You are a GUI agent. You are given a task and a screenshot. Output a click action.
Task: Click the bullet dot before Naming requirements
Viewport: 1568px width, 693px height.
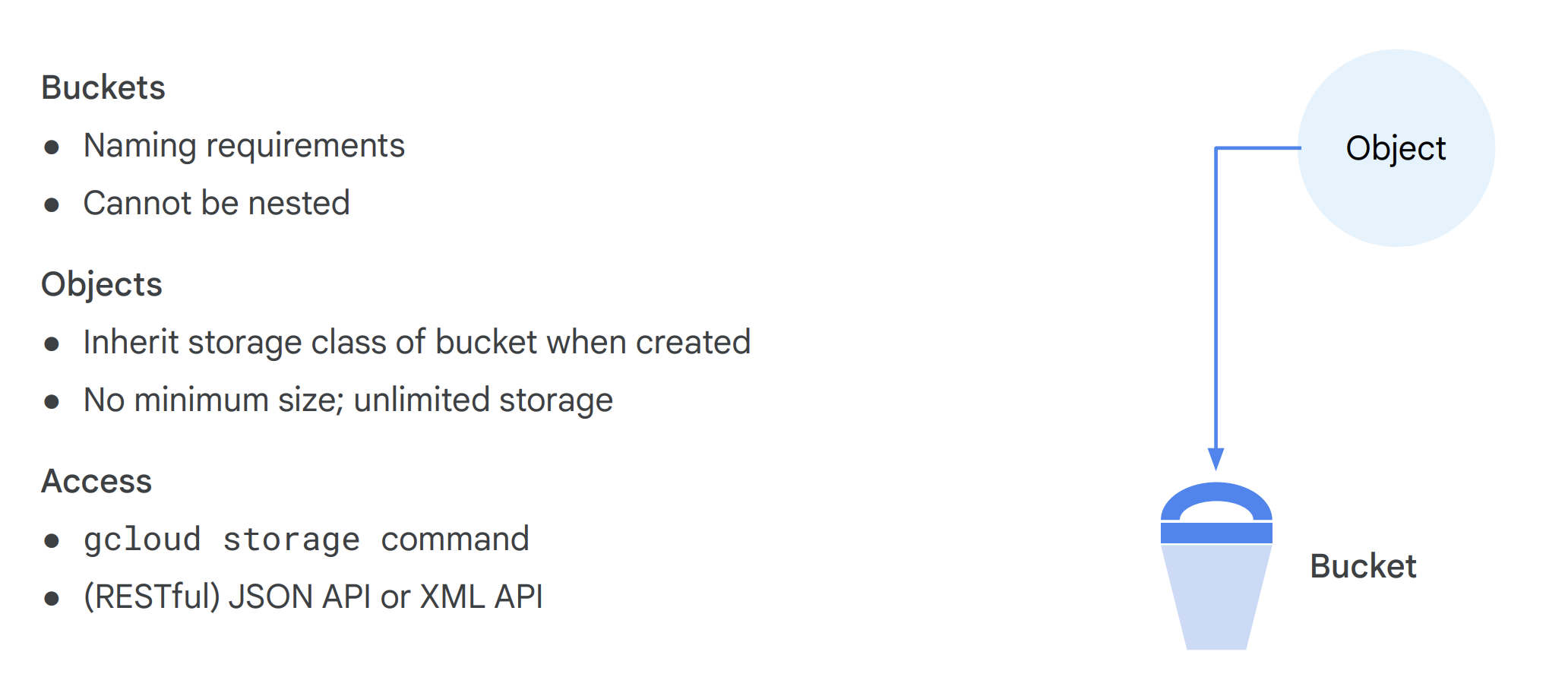click(52, 147)
